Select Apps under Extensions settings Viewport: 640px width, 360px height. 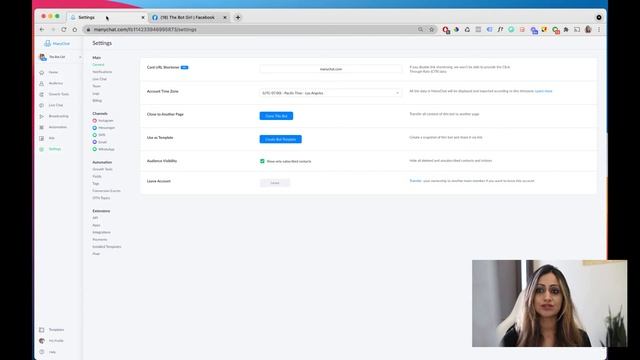pos(96,225)
